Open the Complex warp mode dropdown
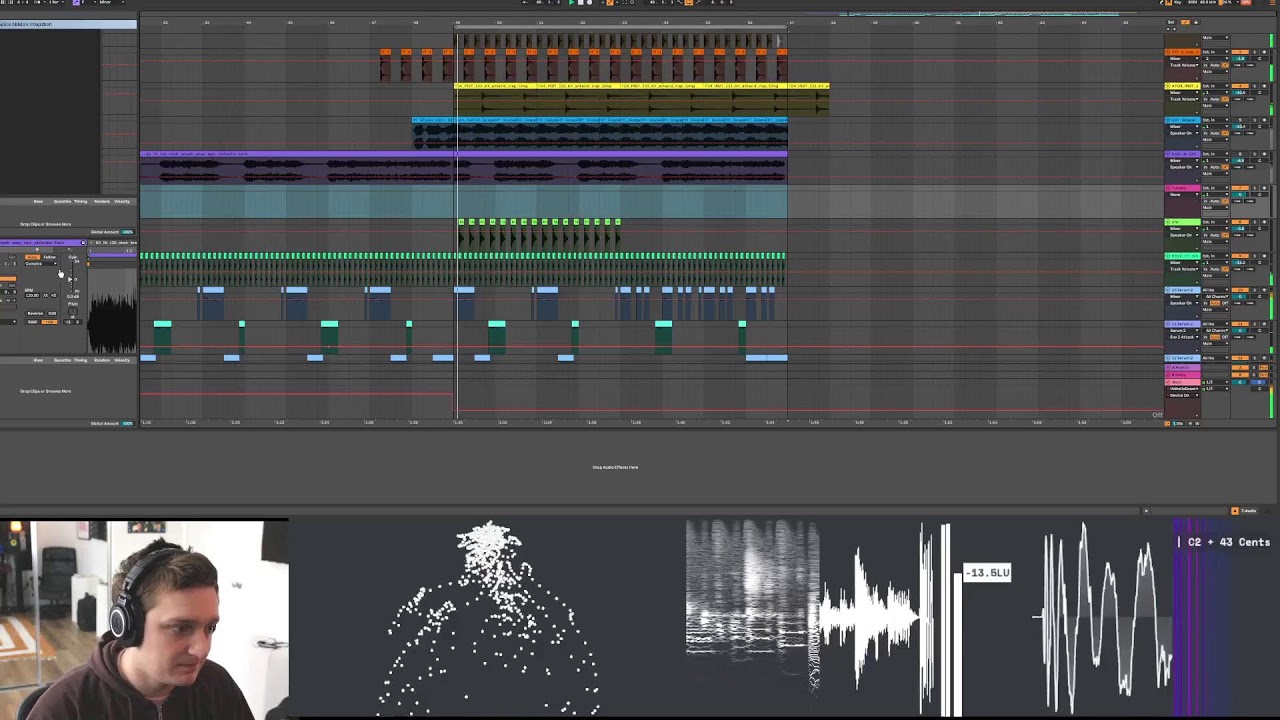Screen dimensions: 1280x720 click(x=41, y=264)
